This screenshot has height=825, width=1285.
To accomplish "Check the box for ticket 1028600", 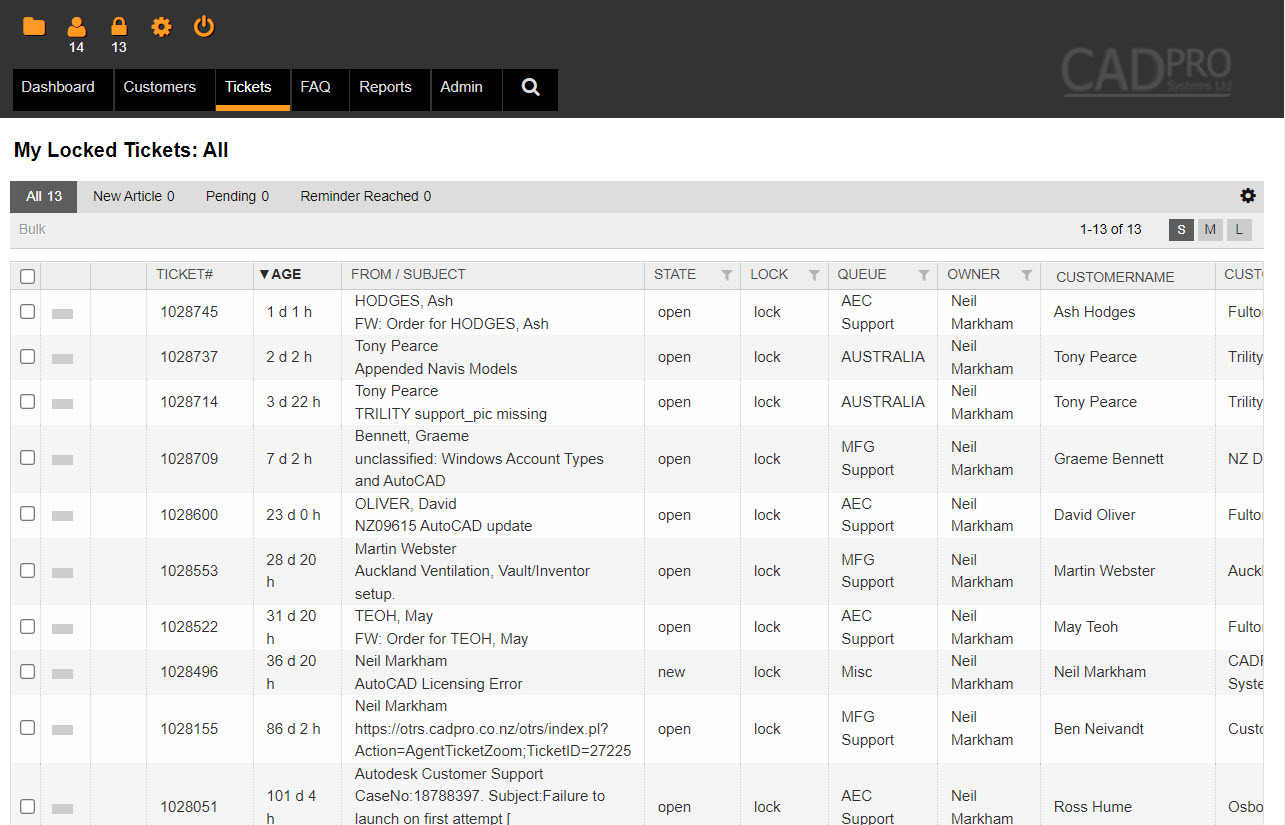I will (27, 513).
